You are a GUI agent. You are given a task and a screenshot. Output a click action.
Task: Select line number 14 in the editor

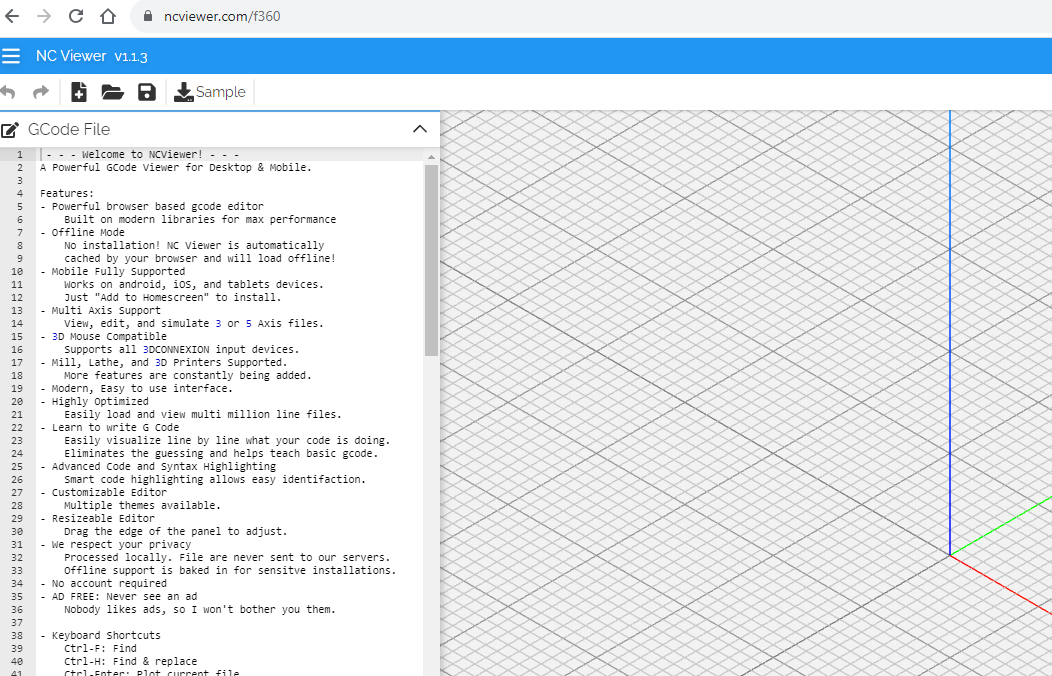point(16,323)
